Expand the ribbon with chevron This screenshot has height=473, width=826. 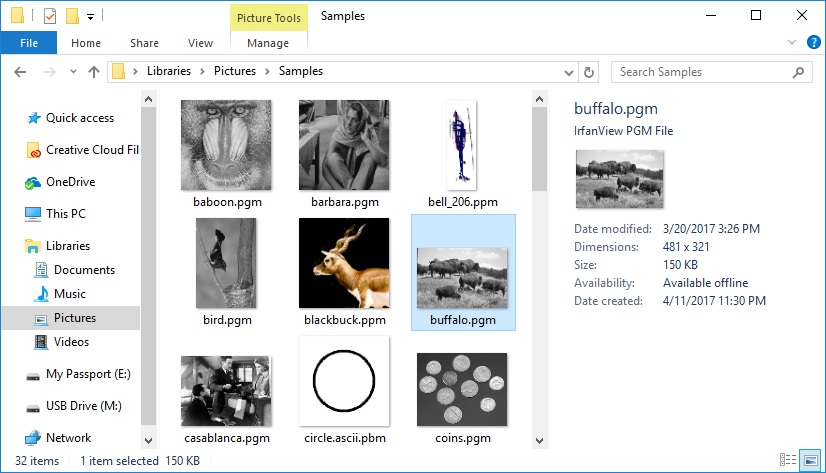[x=791, y=42]
